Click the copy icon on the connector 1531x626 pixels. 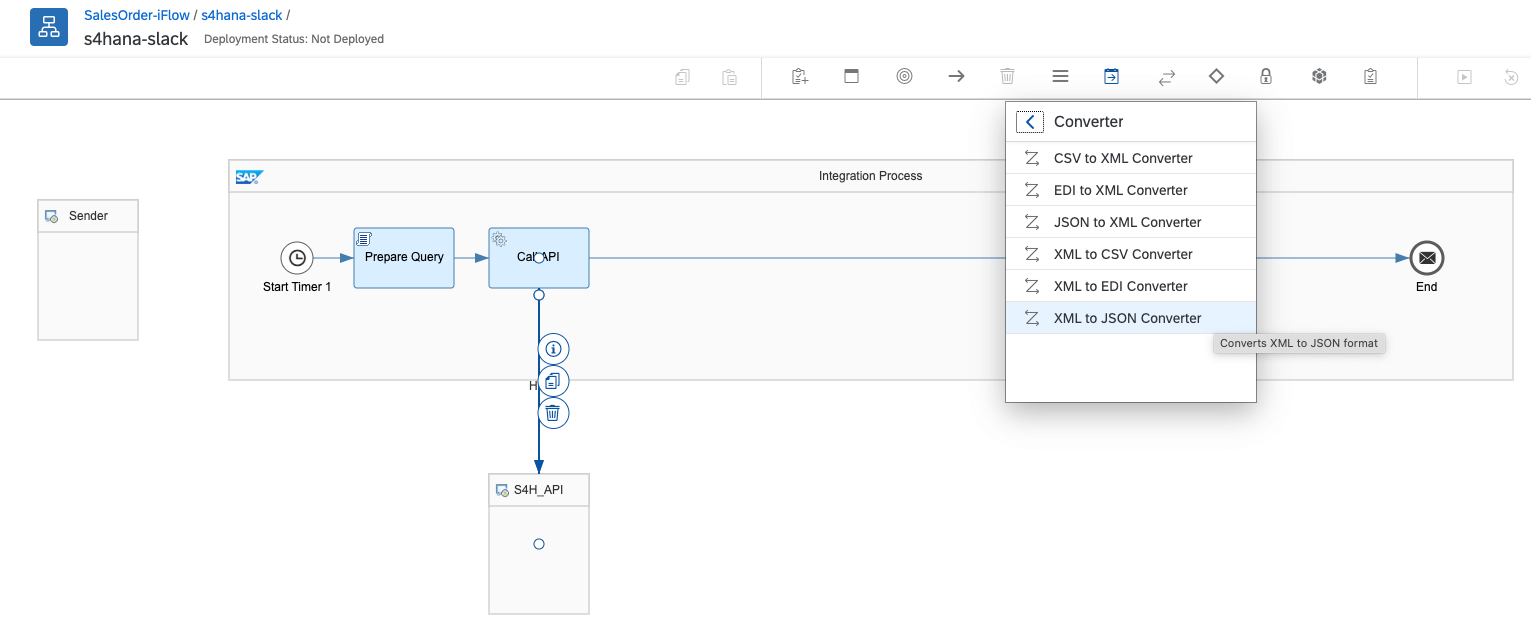(553, 381)
